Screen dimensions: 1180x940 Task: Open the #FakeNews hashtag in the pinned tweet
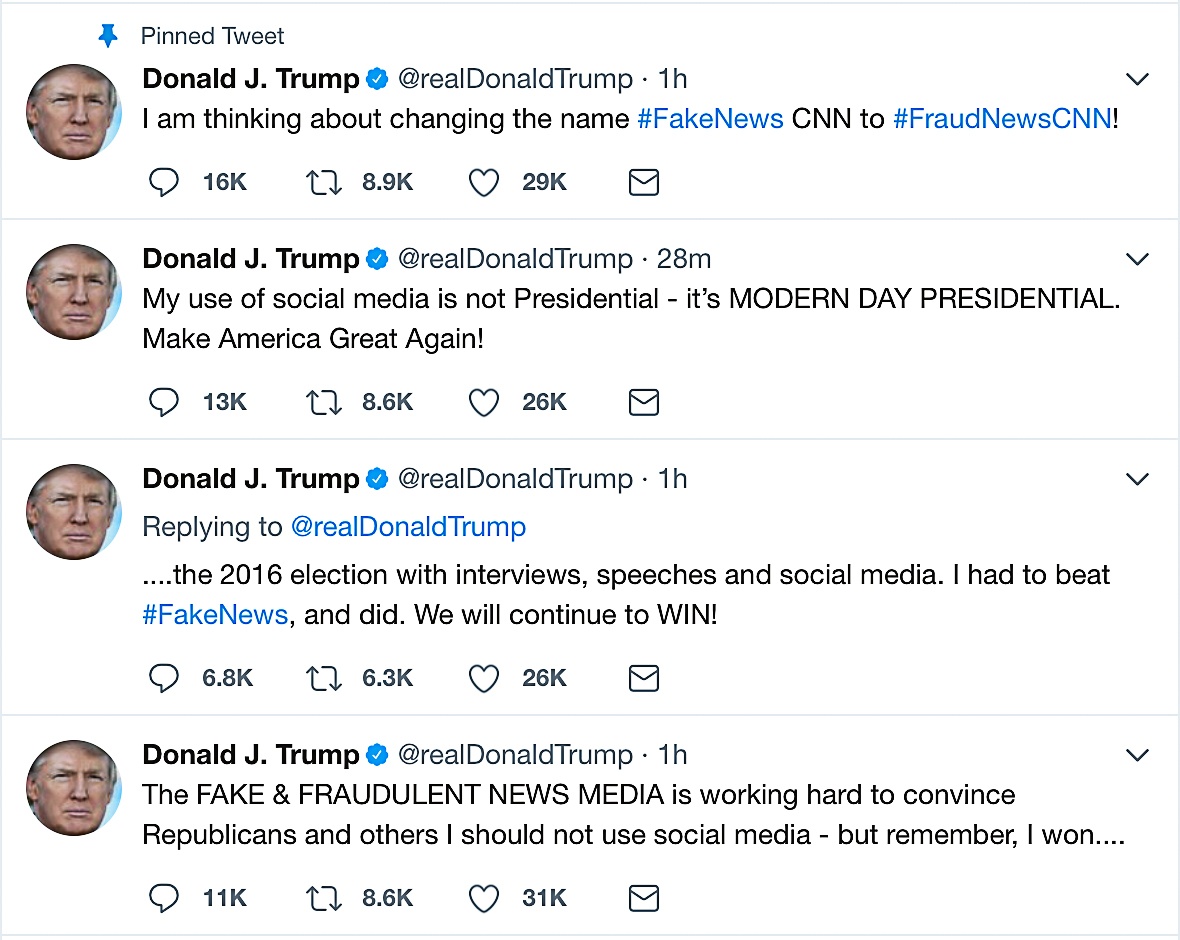pyautogui.click(x=710, y=118)
